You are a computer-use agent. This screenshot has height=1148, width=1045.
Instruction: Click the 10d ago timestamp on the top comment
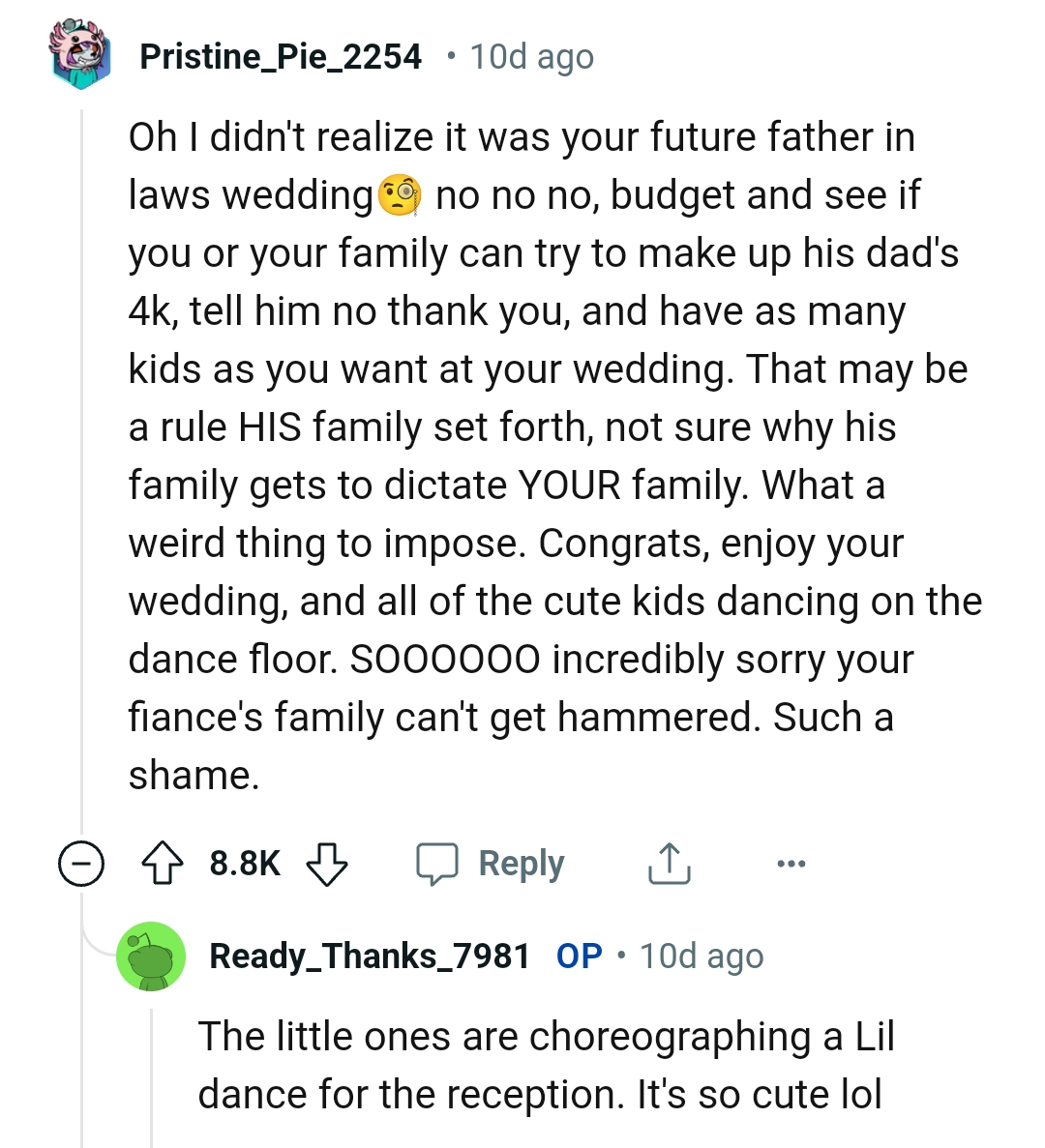[530, 55]
